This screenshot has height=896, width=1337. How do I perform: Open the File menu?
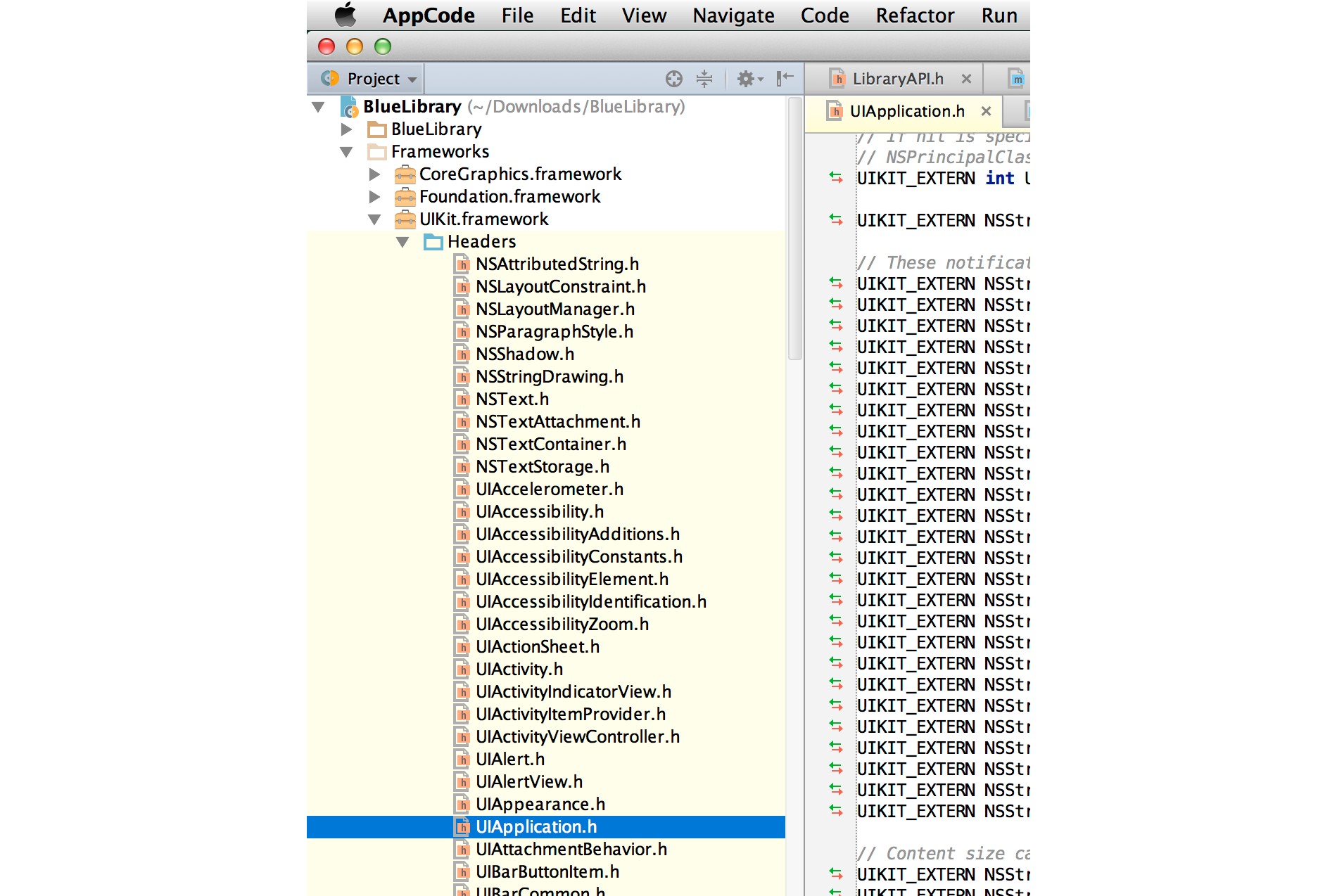pyautogui.click(x=517, y=15)
